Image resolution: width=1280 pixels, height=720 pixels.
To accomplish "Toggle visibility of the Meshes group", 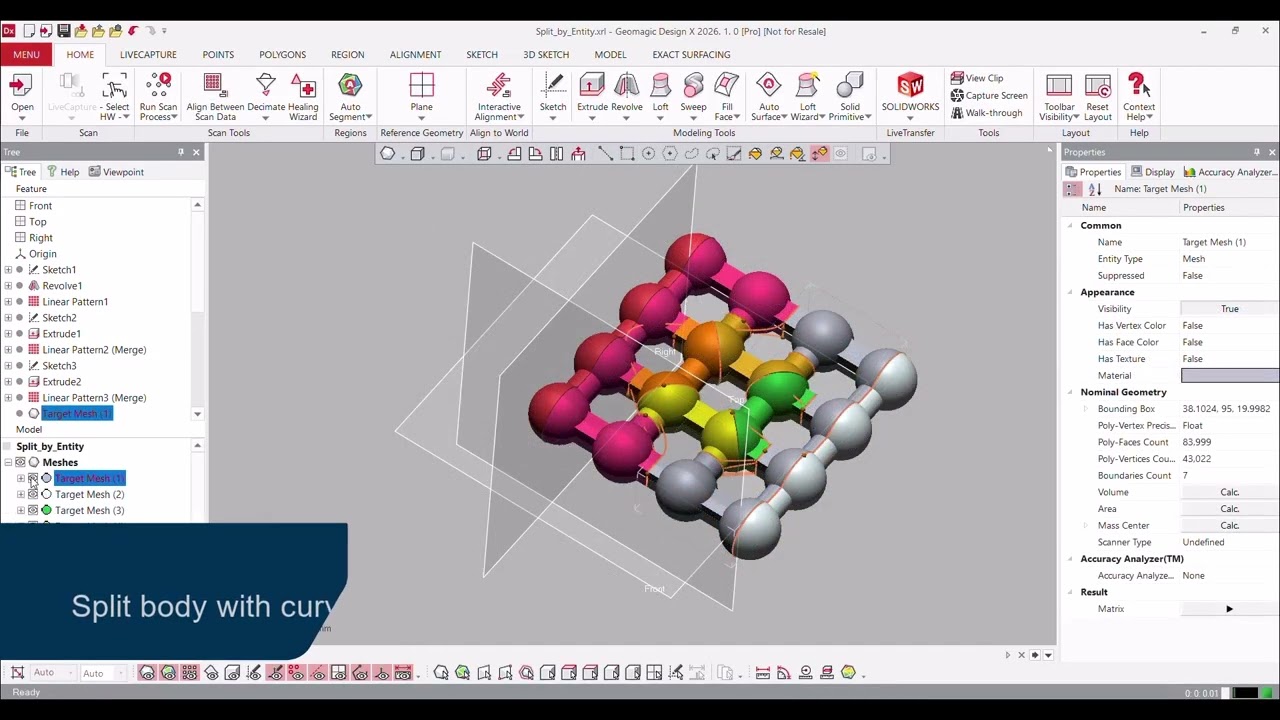I will (x=20, y=462).
